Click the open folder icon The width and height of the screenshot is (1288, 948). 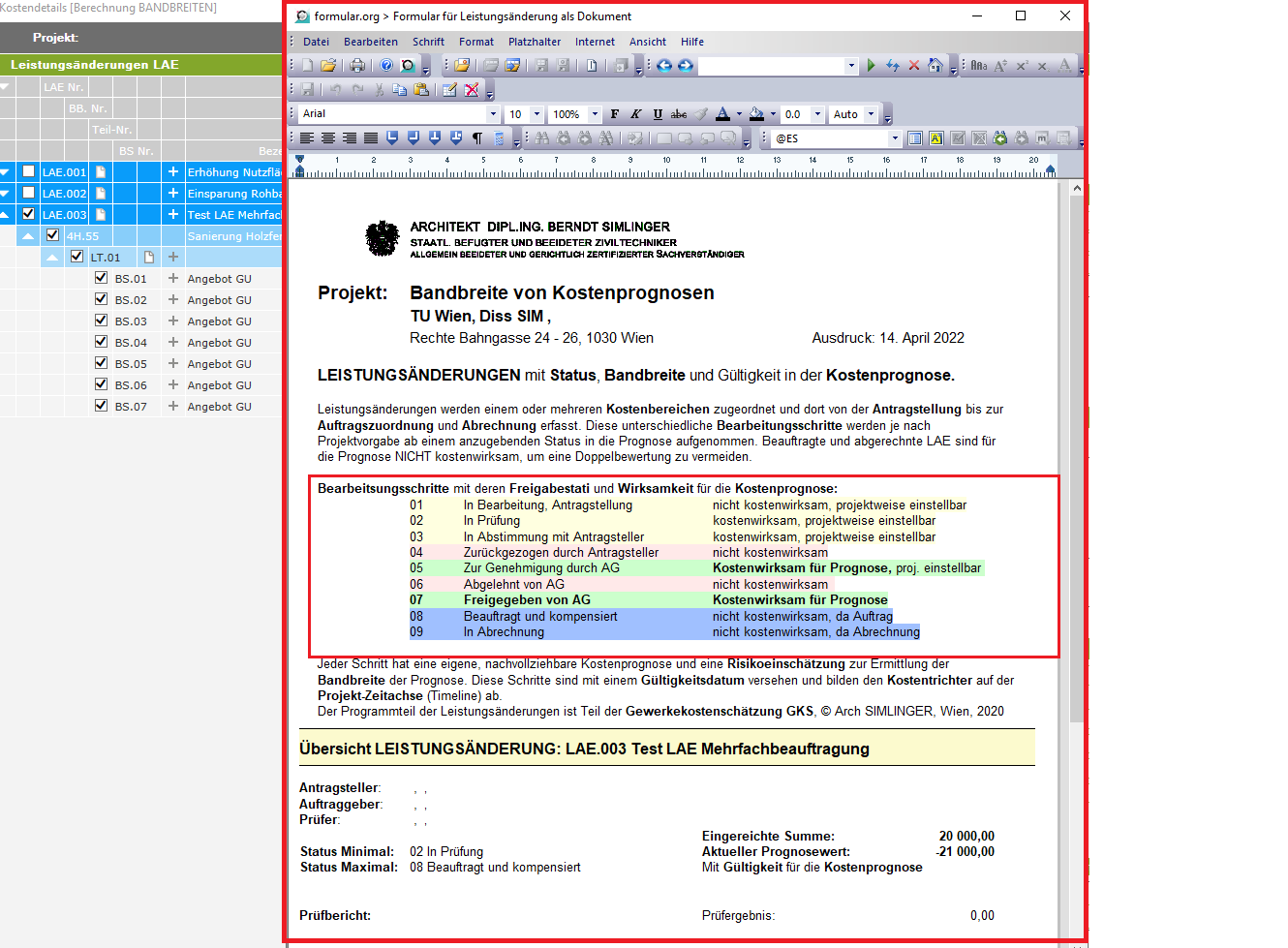(328, 66)
